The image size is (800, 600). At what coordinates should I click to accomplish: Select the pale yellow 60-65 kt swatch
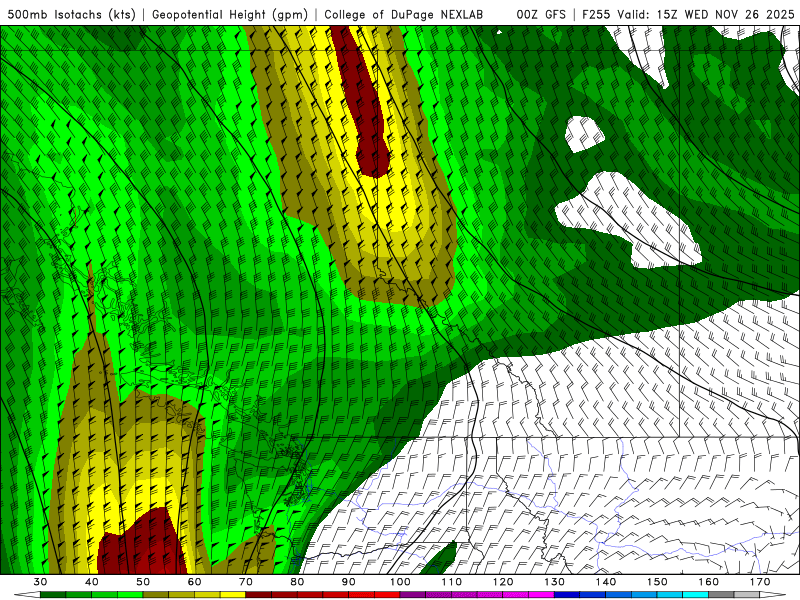(207, 595)
